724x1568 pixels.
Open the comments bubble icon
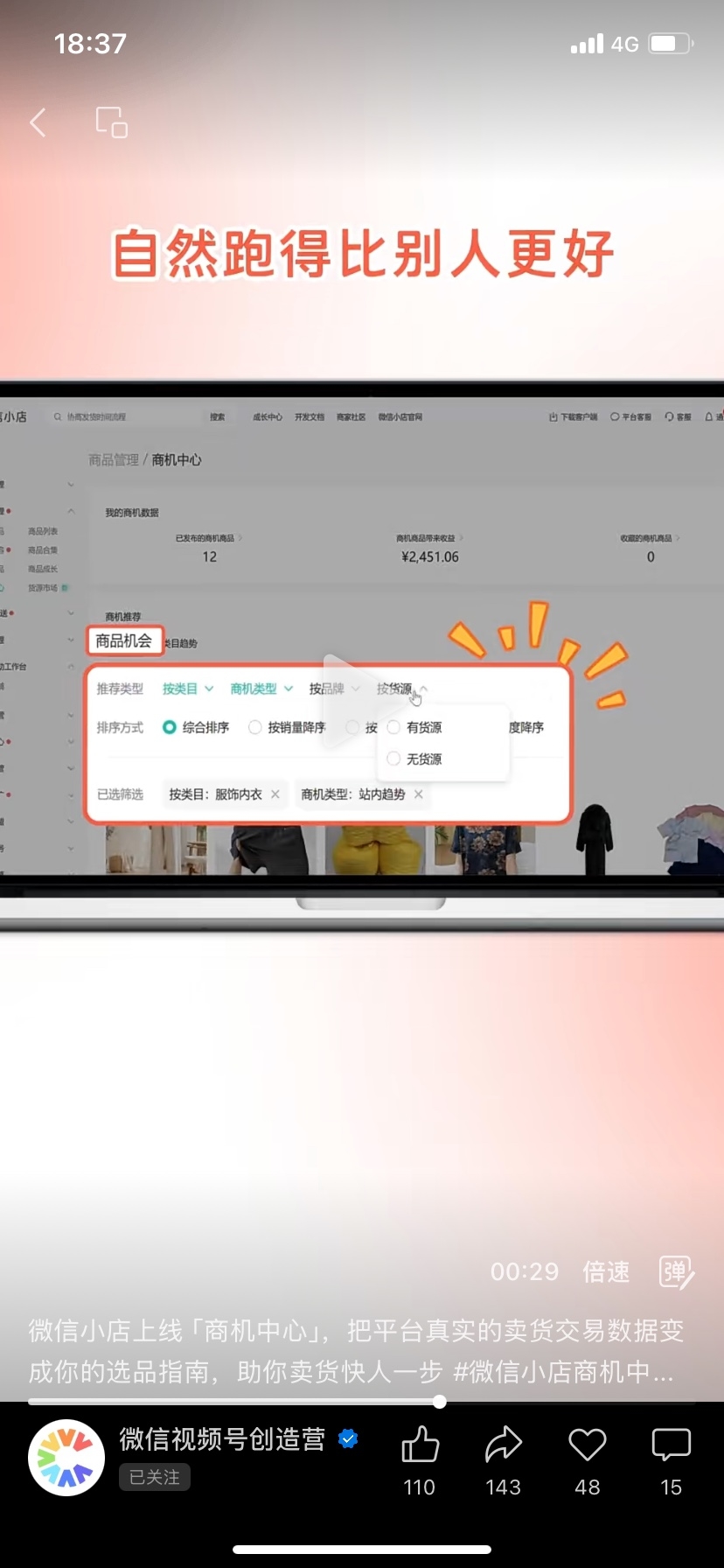click(x=672, y=1445)
